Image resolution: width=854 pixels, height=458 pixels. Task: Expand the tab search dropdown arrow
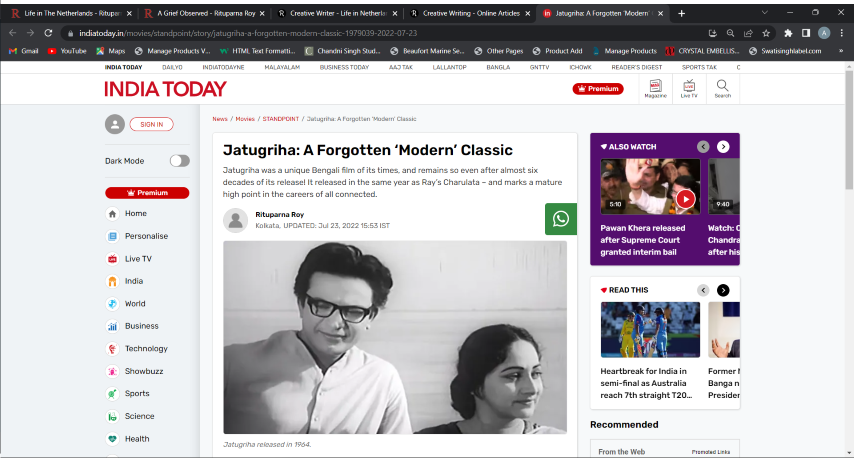[x=765, y=13]
